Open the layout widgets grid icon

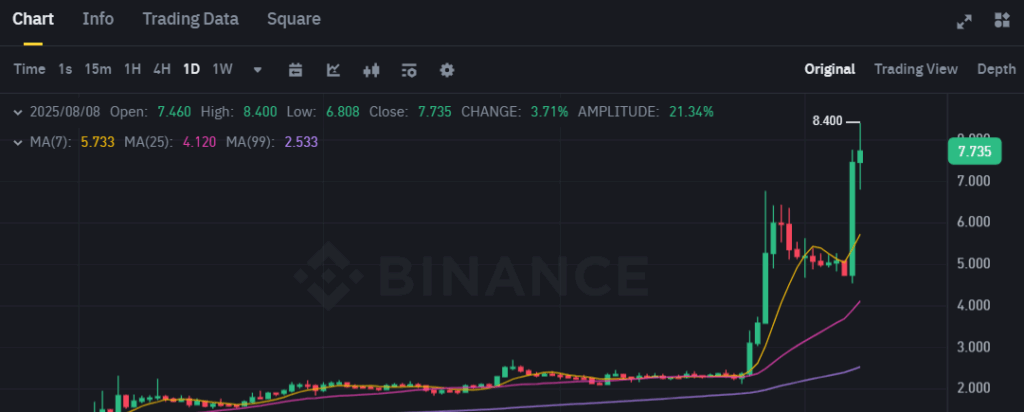(x=1002, y=20)
